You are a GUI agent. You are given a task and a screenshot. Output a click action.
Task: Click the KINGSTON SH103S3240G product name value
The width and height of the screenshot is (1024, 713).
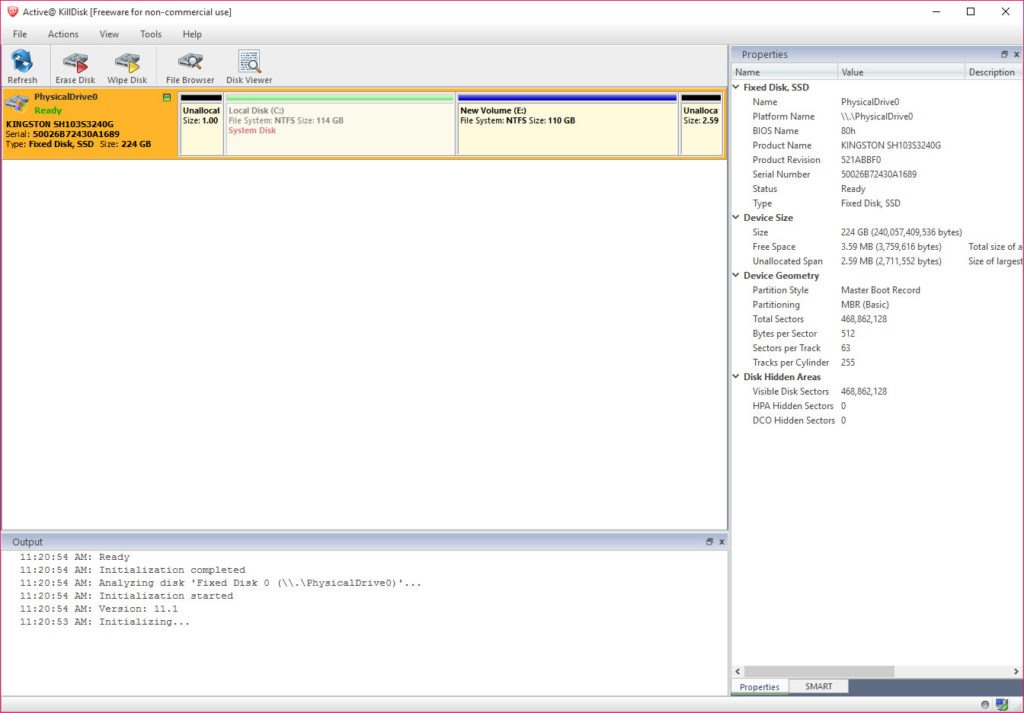(x=891, y=145)
